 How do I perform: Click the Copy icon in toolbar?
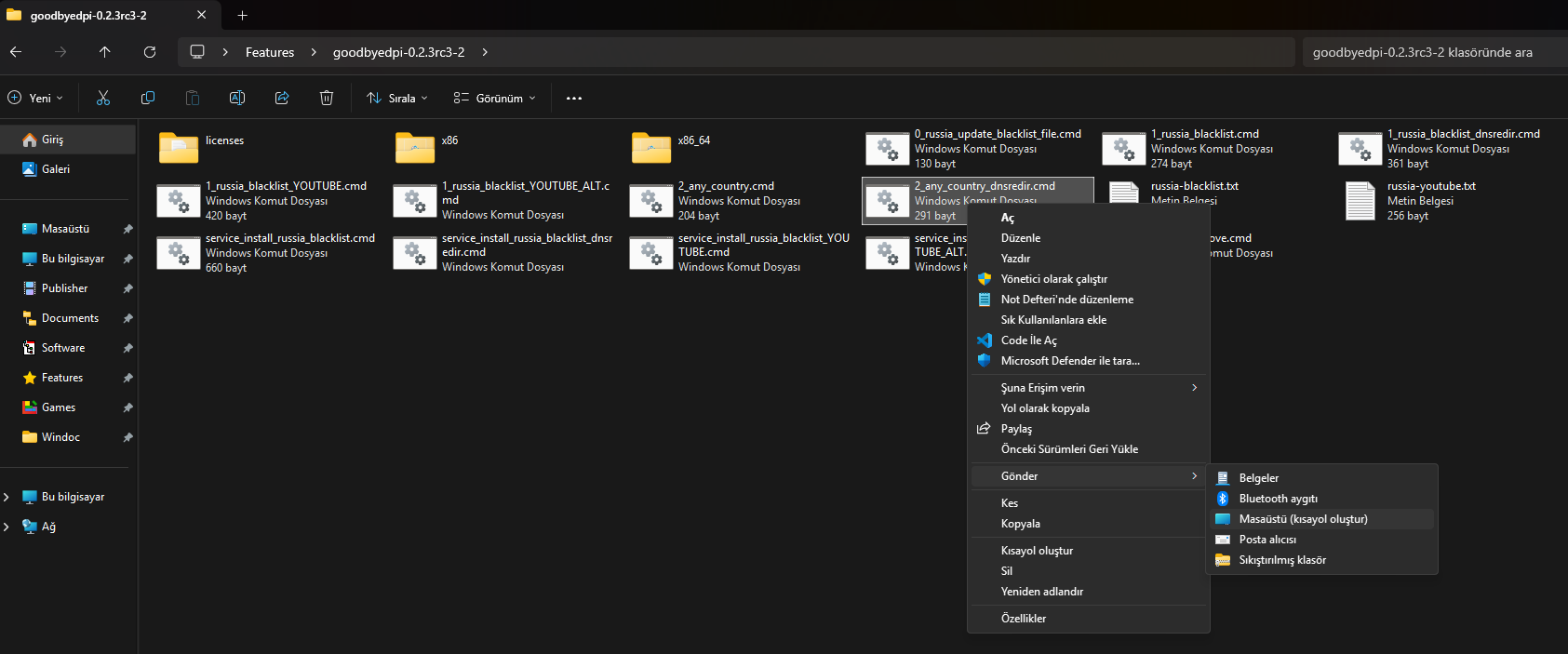(148, 98)
